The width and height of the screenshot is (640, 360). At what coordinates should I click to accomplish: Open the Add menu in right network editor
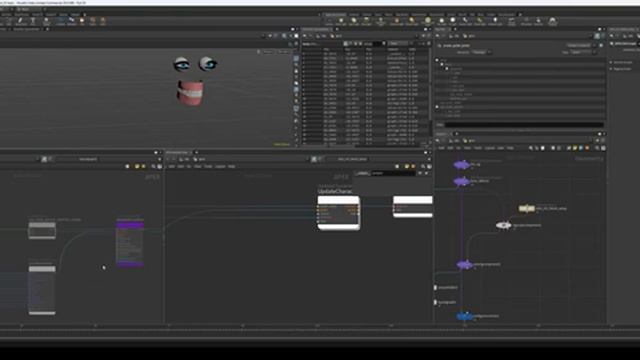[441, 148]
